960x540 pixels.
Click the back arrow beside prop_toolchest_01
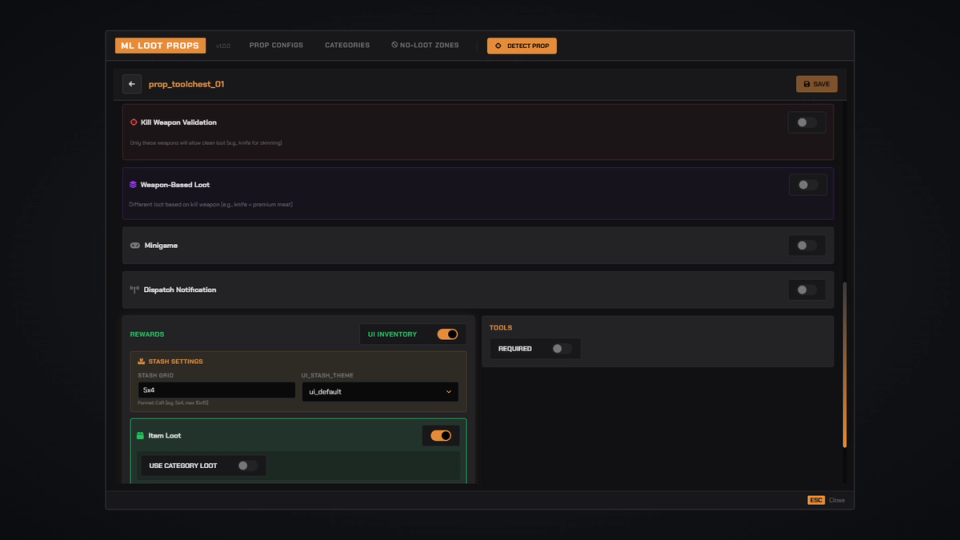click(132, 84)
